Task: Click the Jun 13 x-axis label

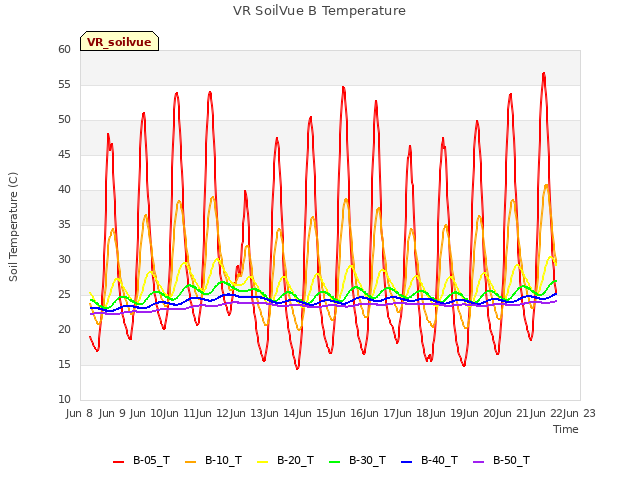Action: pyautogui.click(x=246, y=413)
